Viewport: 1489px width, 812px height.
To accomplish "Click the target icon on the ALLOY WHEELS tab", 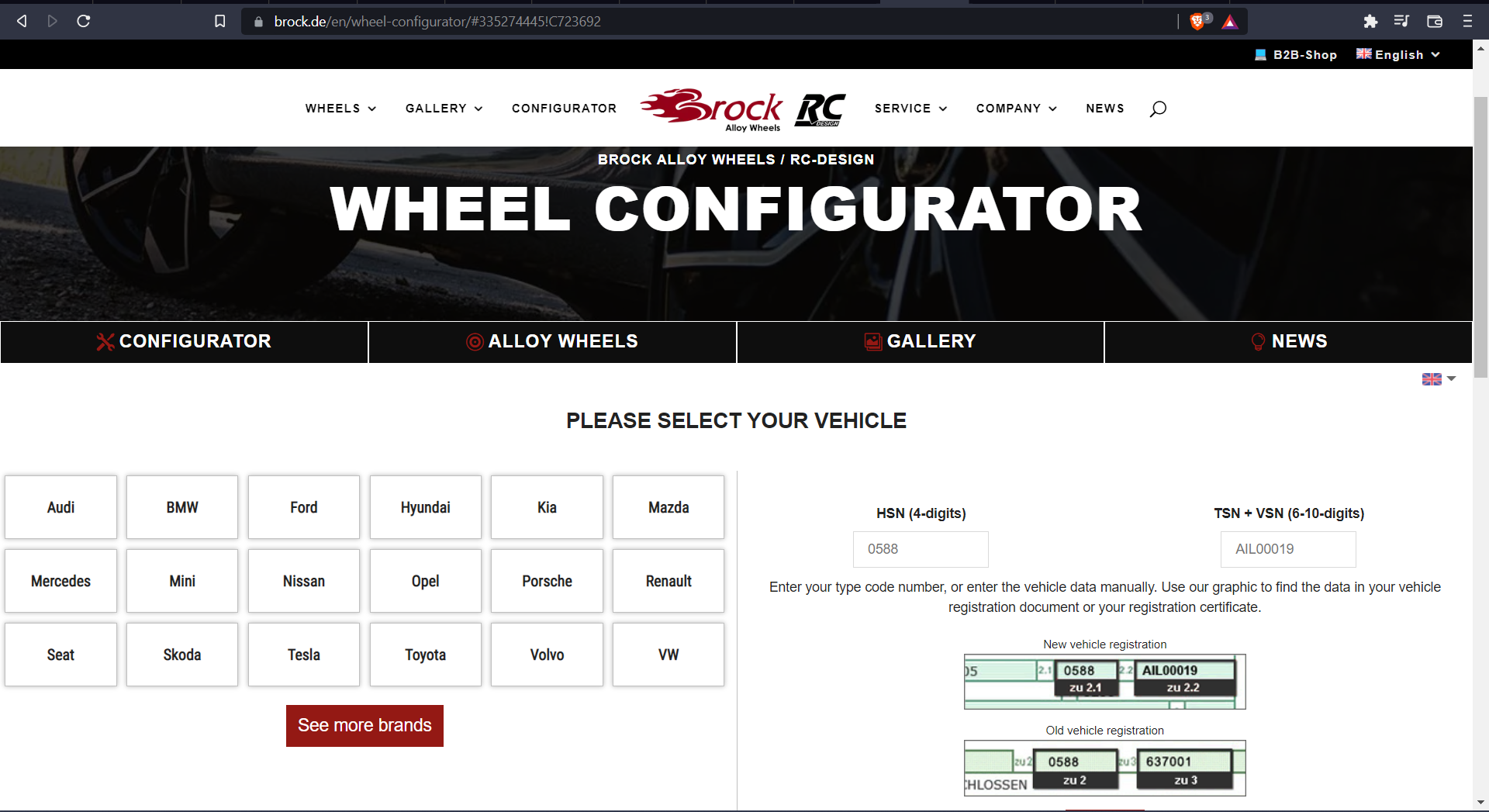I will click(x=473, y=341).
